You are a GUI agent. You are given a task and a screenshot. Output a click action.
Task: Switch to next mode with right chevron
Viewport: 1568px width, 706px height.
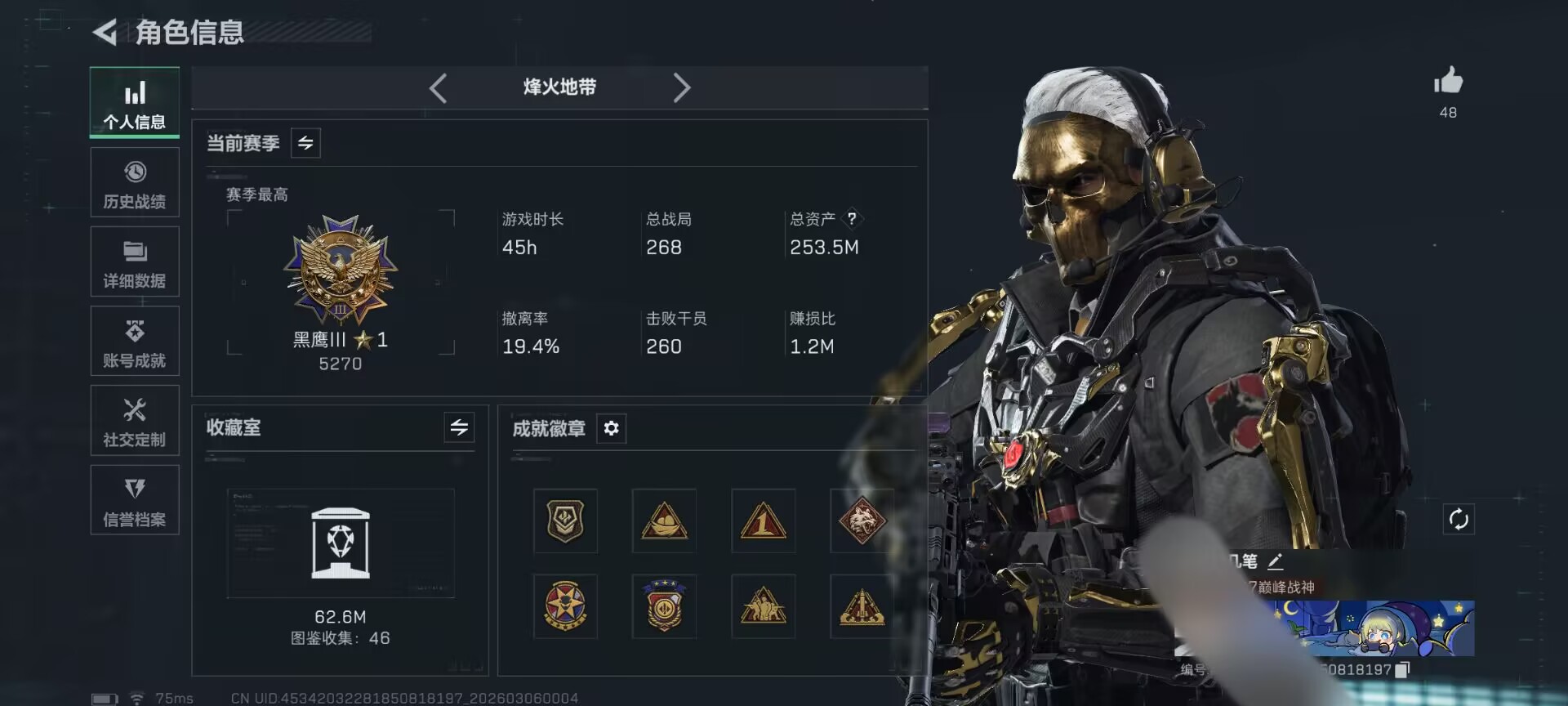[x=681, y=88]
